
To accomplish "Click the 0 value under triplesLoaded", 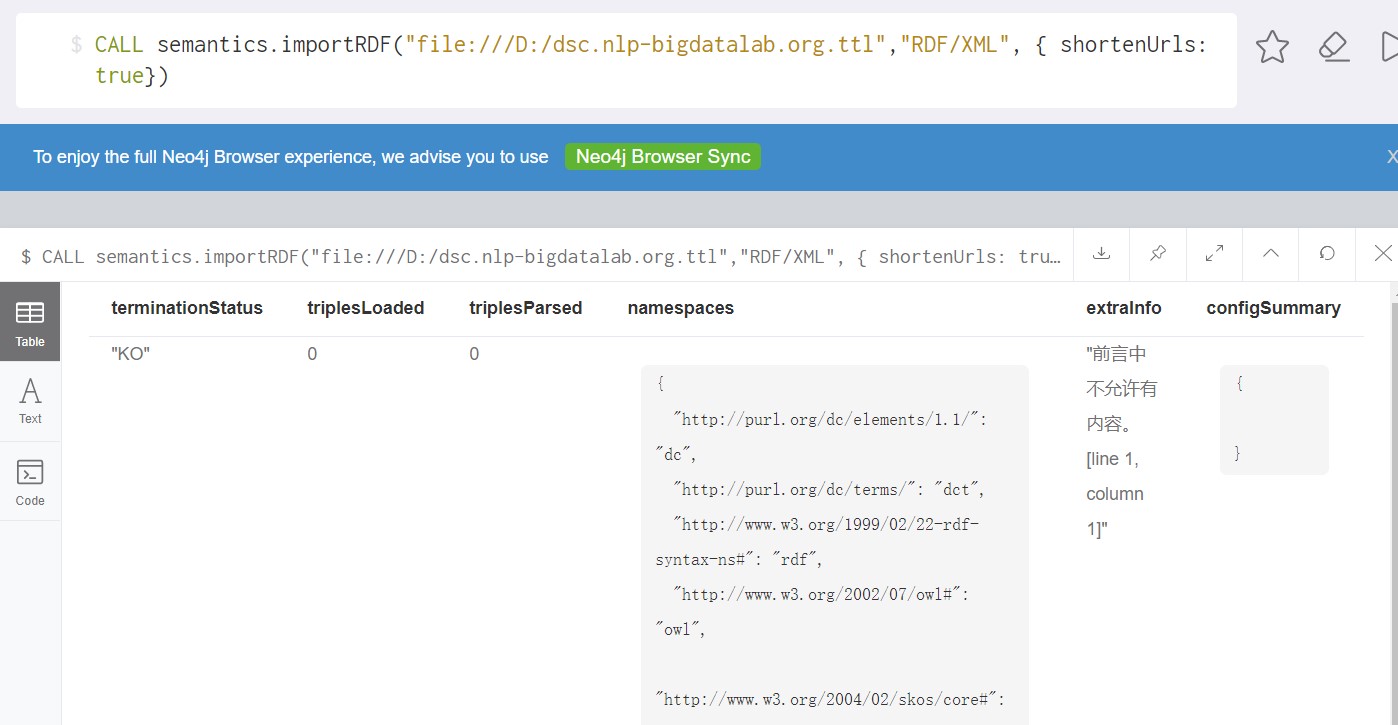I will pos(312,354).
